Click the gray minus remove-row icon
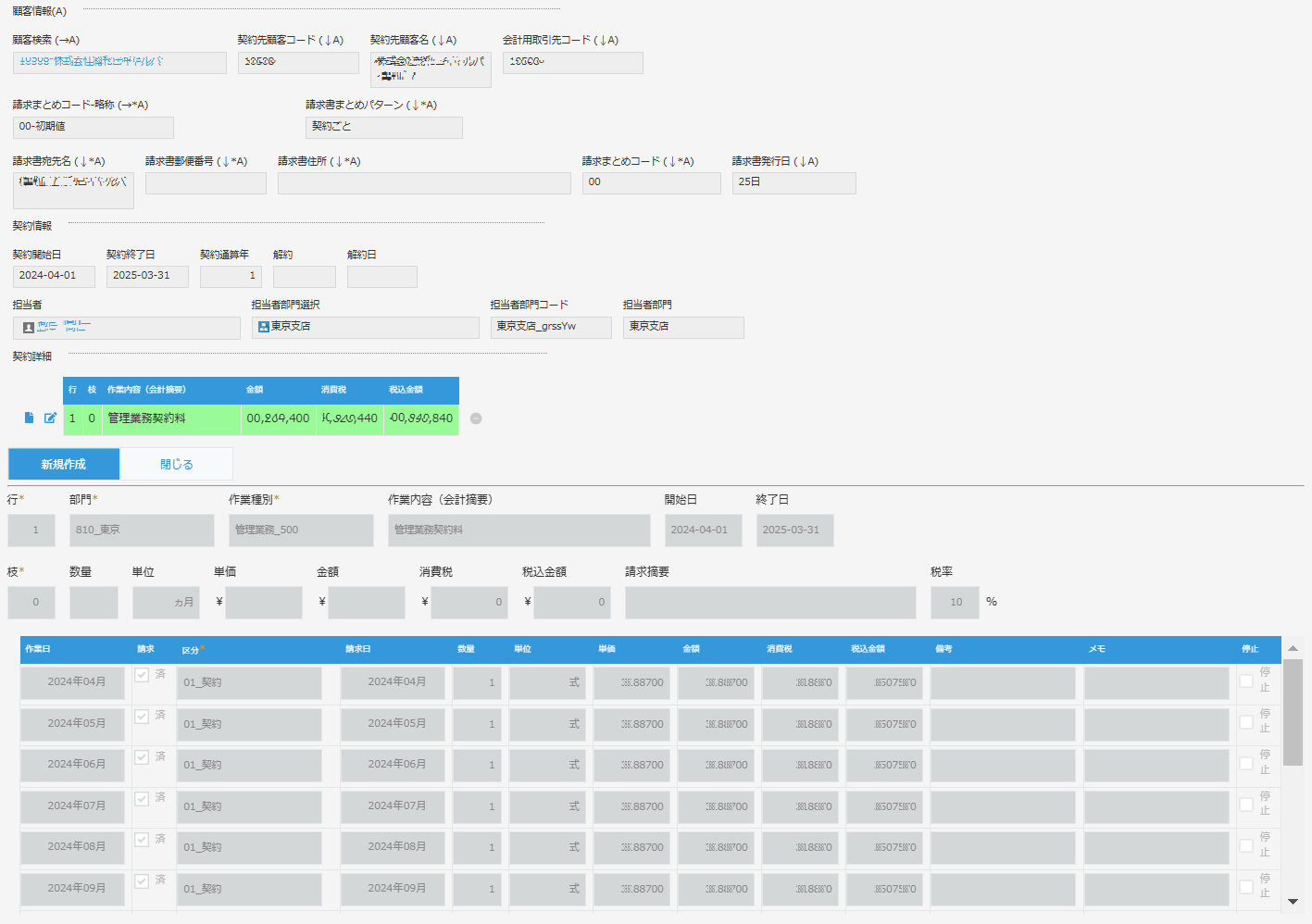Viewport: 1312px width, 924px height. coord(476,418)
